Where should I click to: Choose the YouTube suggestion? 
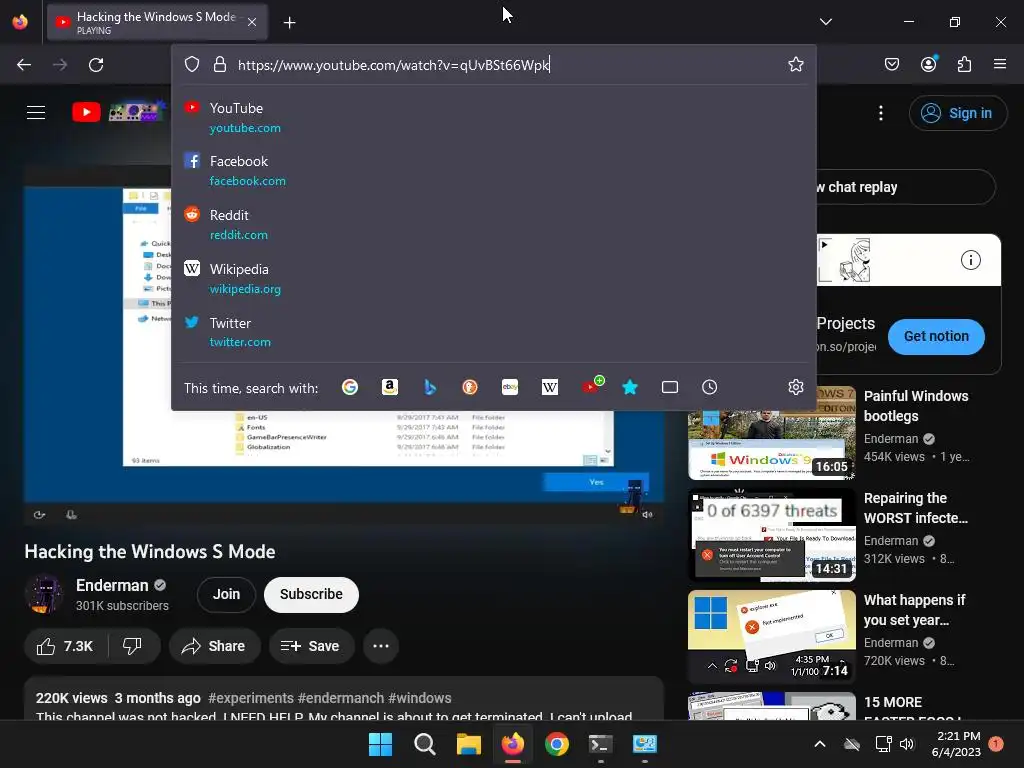(493, 118)
